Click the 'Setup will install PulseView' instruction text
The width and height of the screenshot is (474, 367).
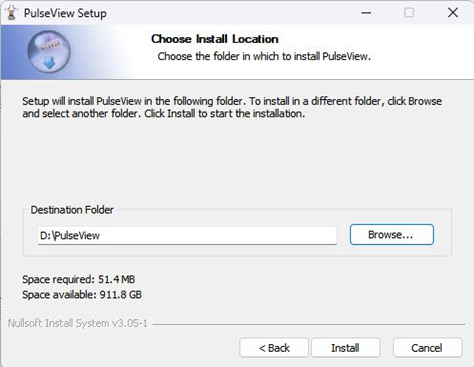pos(232,107)
